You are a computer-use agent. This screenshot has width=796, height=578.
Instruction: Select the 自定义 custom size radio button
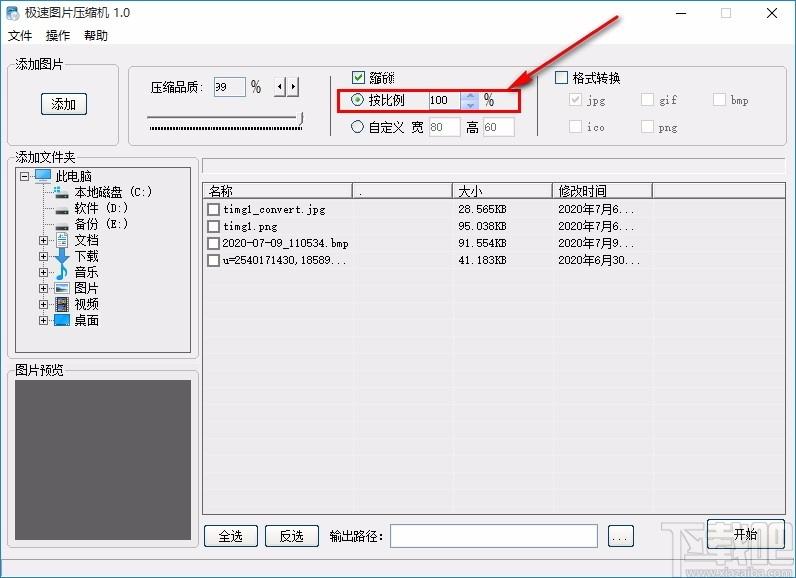pos(357,126)
